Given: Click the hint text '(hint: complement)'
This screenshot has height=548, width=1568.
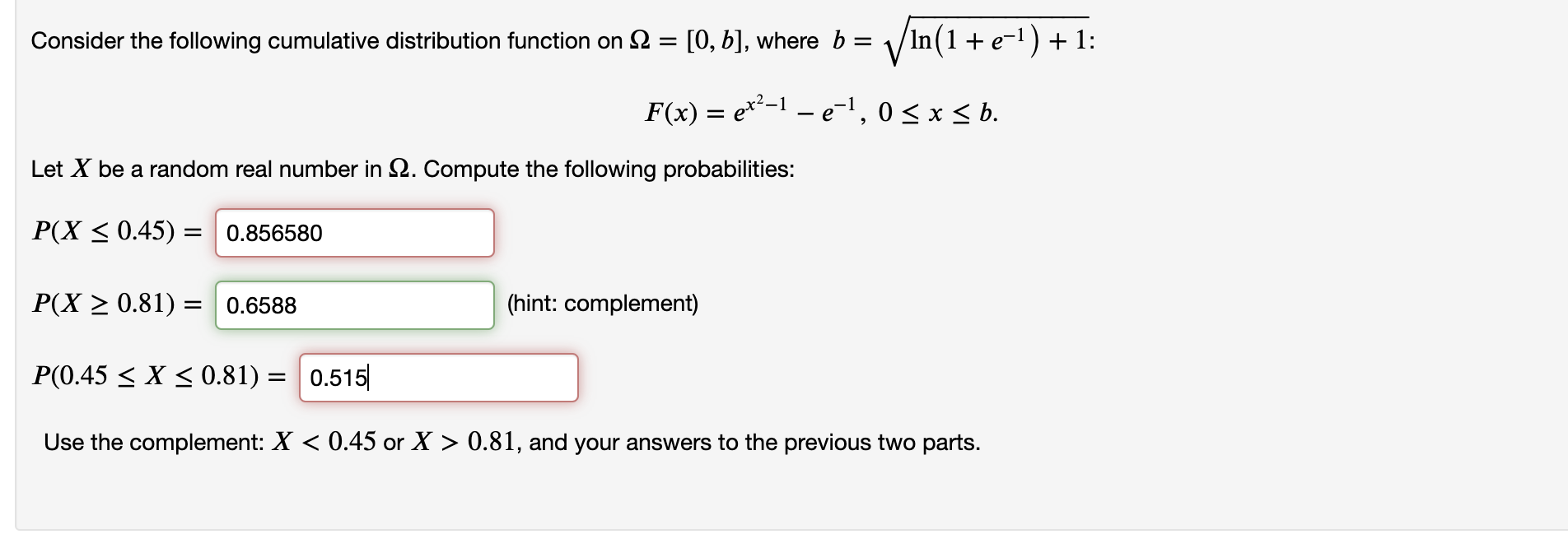Looking at the screenshot, I should point(602,304).
